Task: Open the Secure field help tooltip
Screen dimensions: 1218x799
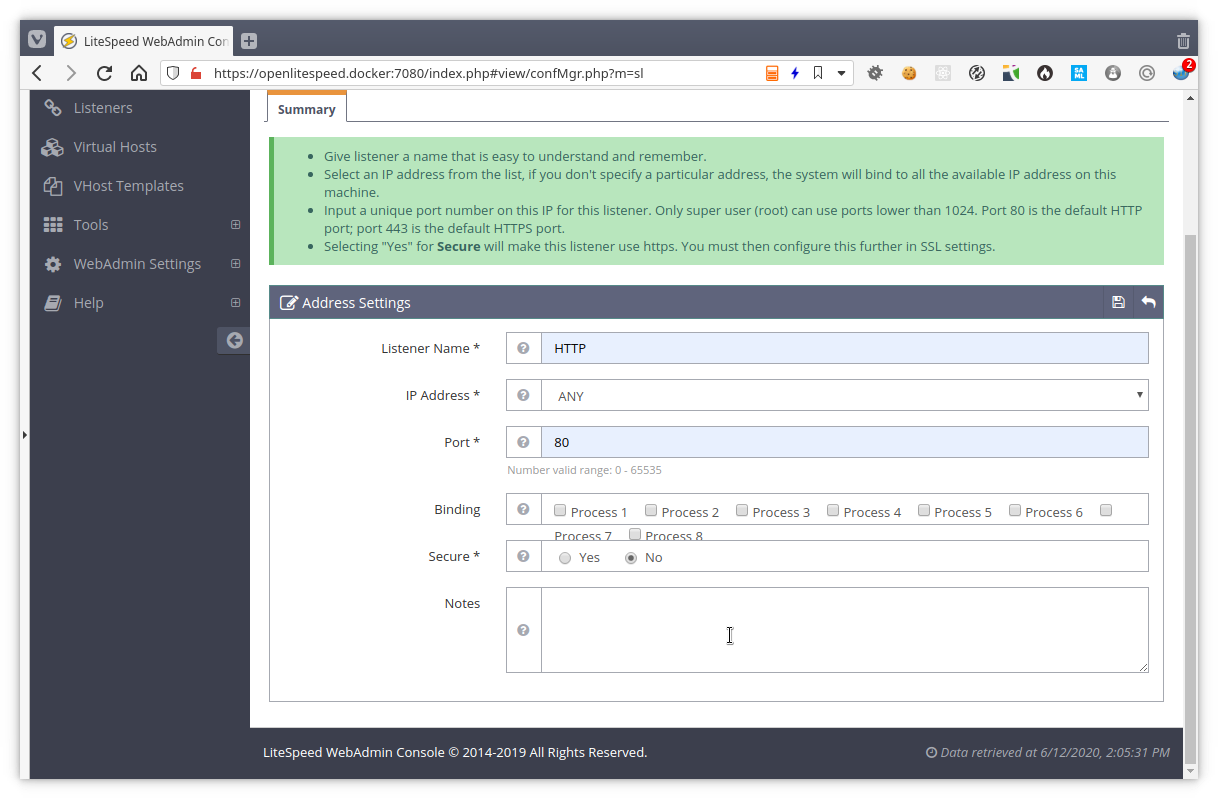Action: pyautogui.click(x=523, y=556)
